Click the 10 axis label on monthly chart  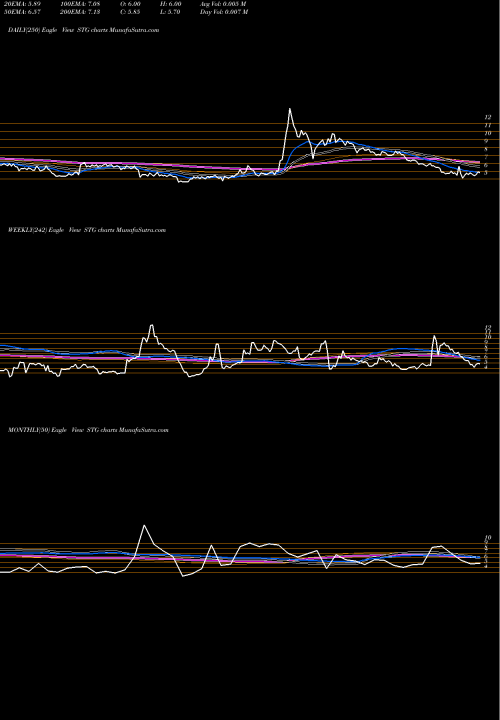pos(488,537)
